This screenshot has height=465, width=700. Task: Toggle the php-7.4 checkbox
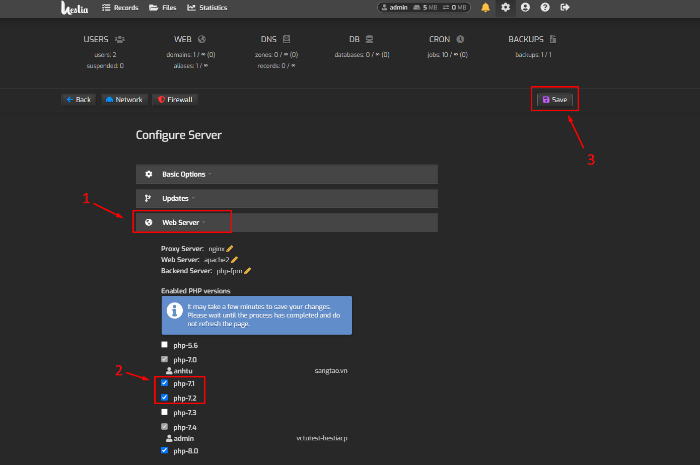click(164, 427)
